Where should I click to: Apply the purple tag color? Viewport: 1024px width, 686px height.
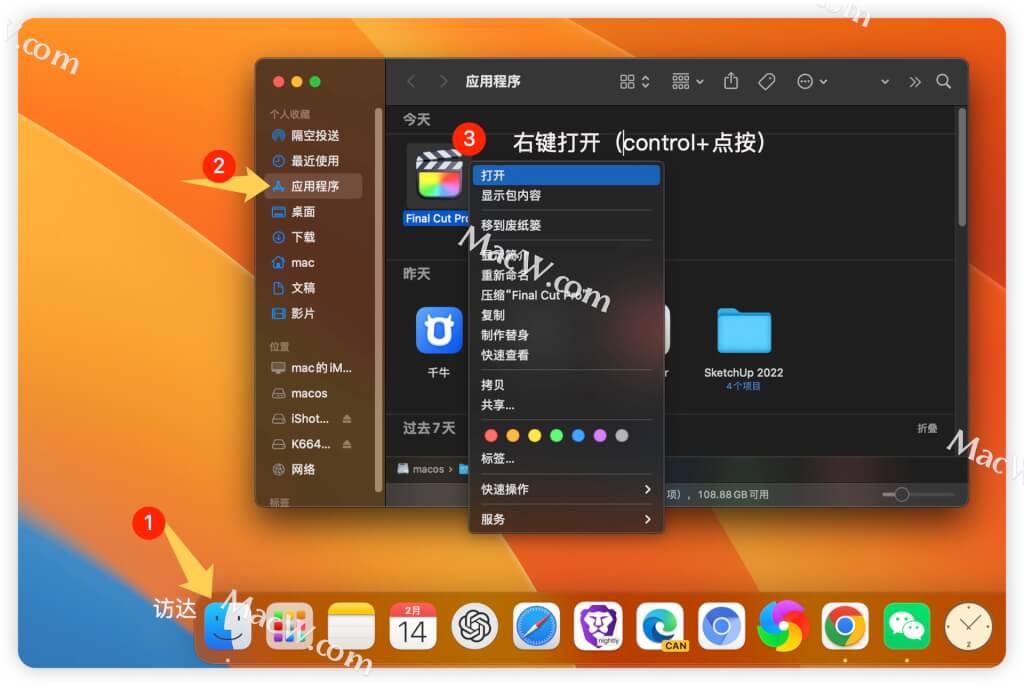[x=600, y=436]
